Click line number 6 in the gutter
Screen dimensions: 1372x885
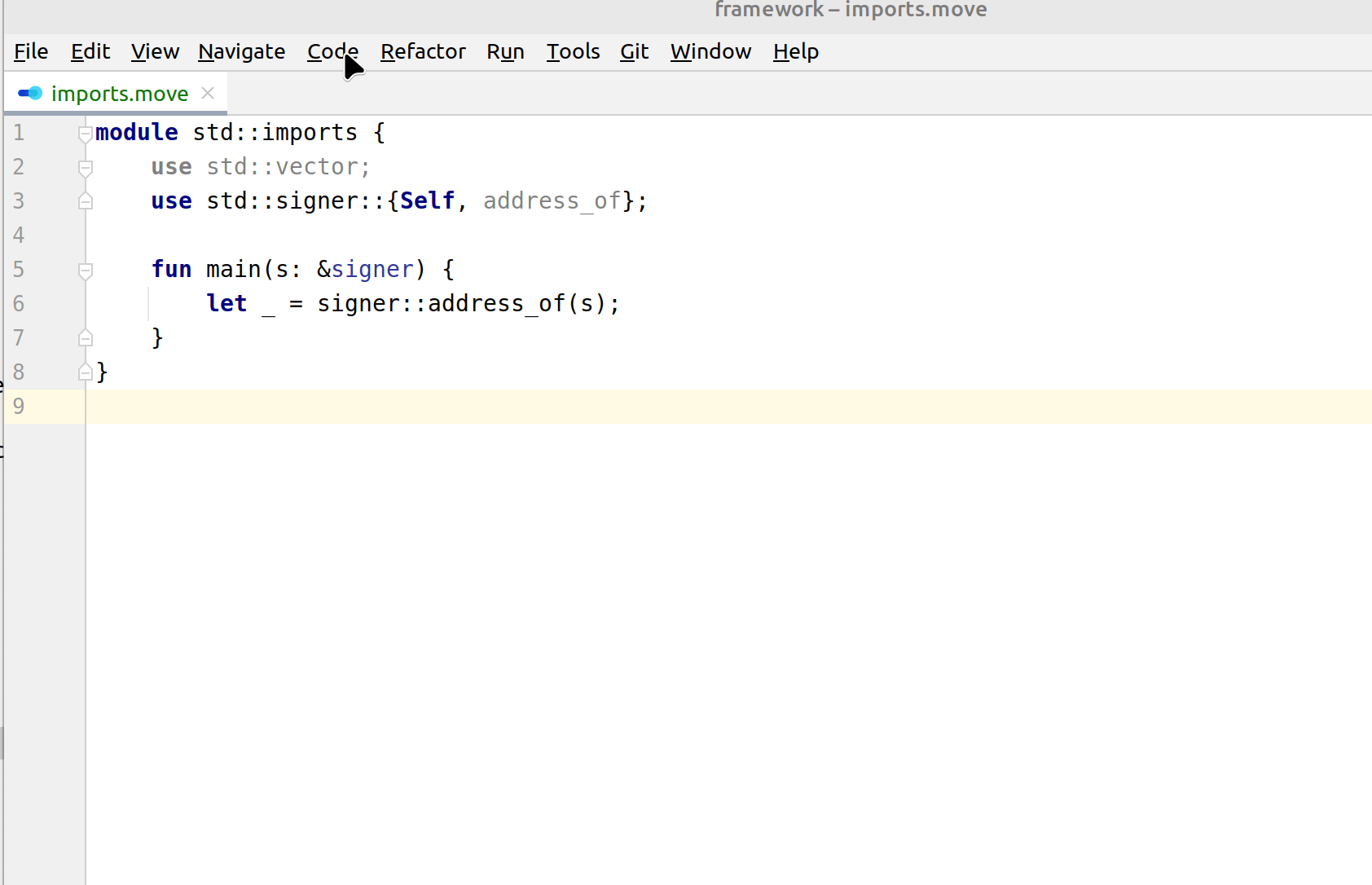point(19,303)
